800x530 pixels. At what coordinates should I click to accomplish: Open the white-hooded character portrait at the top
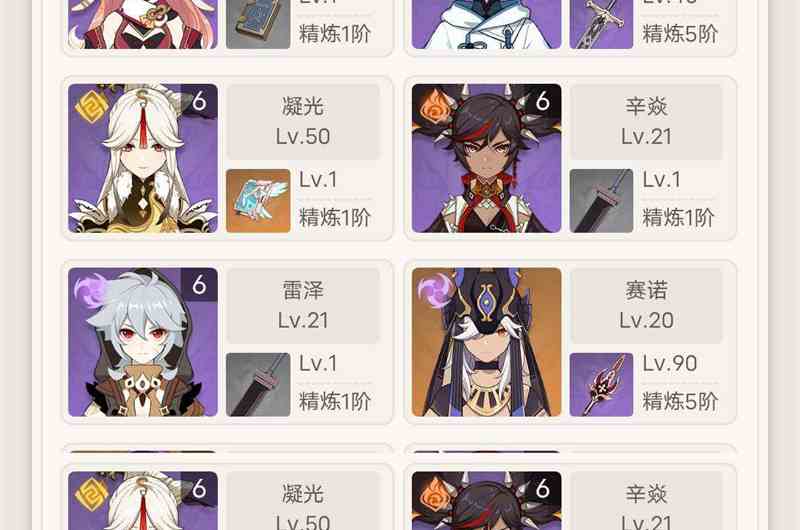click(x=486, y=24)
